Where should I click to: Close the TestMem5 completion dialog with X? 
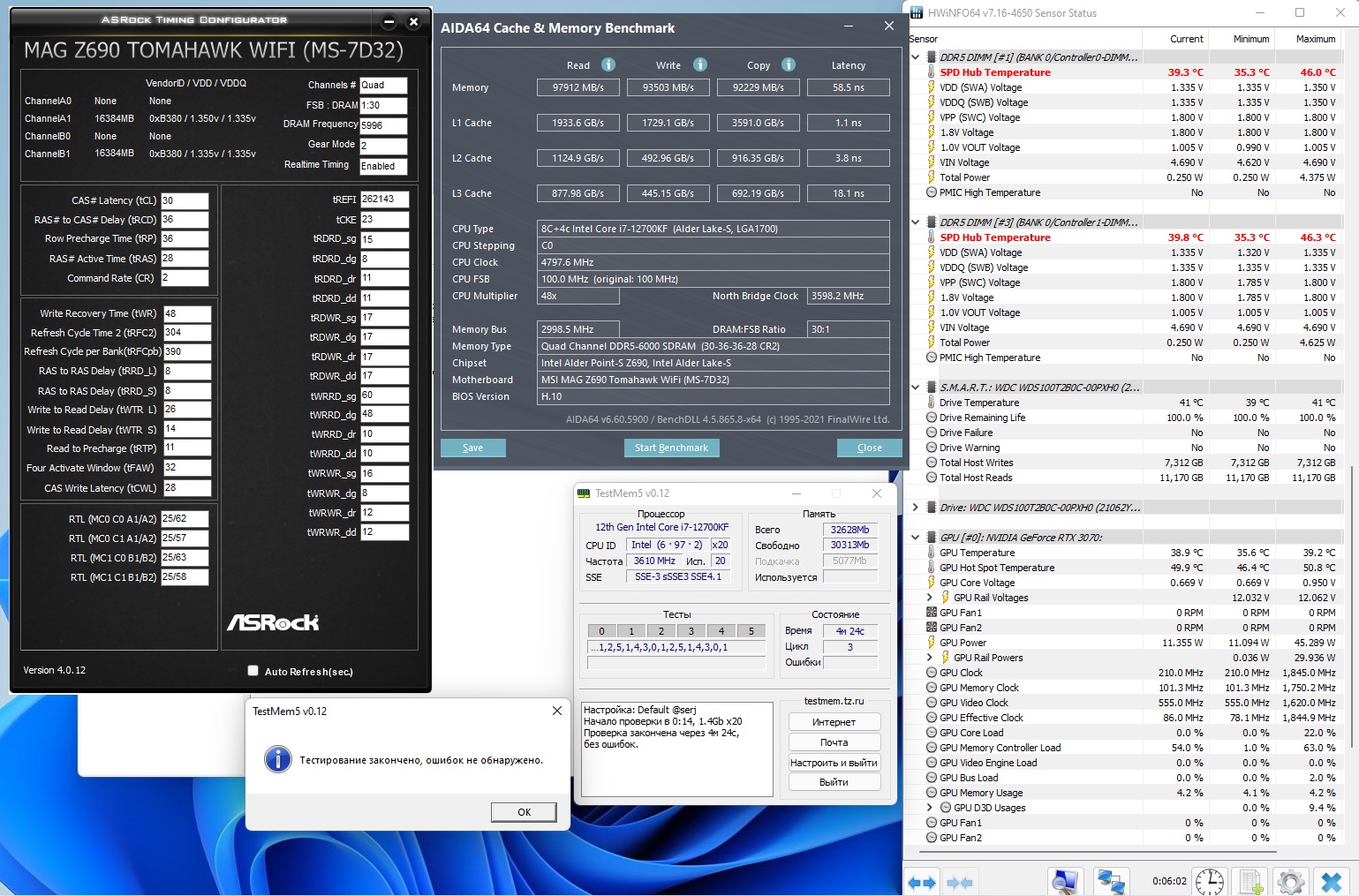557,711
